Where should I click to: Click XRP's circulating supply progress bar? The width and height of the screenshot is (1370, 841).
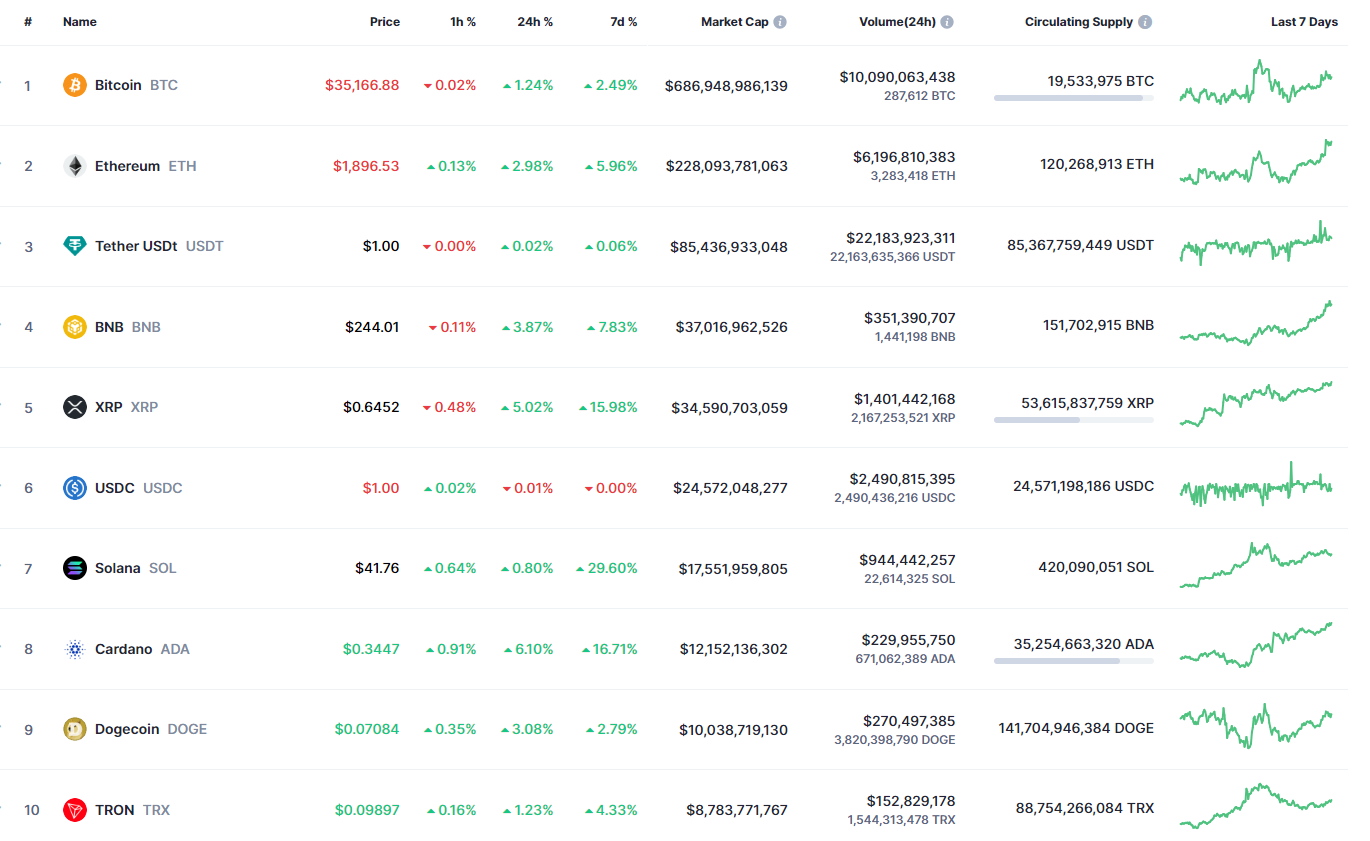click(x=1073, y=420)
